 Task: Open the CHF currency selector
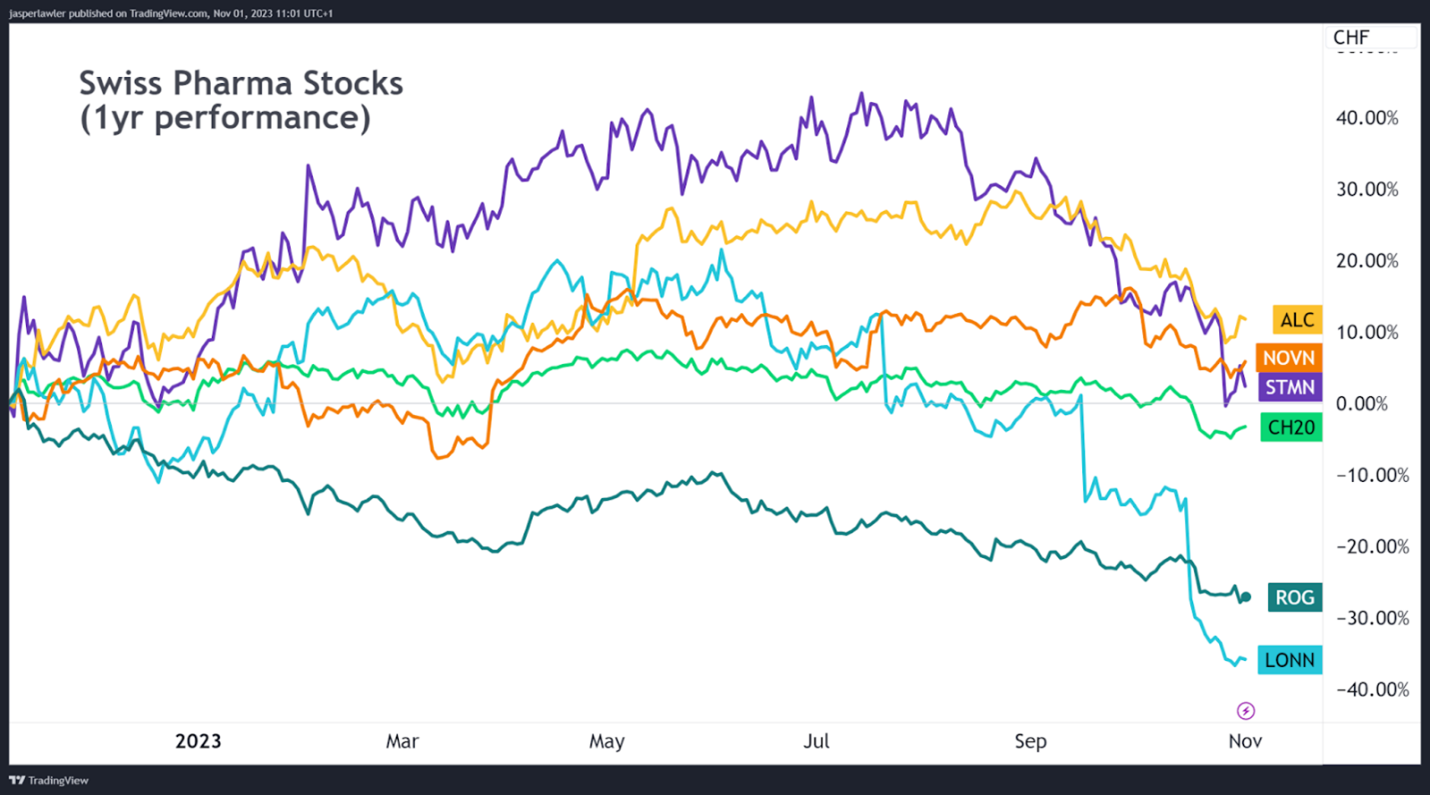[1351, 38]
